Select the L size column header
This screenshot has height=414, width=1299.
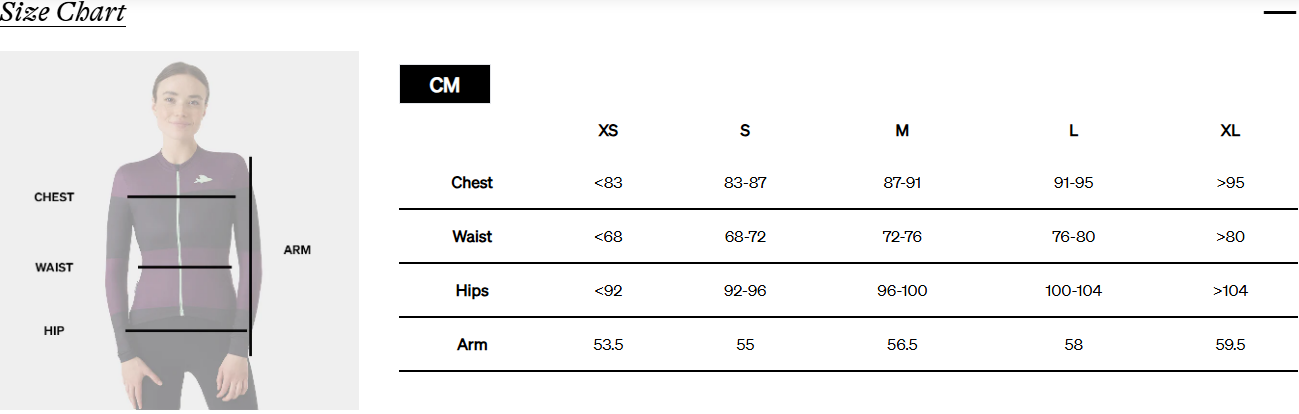click(1073, 131)
